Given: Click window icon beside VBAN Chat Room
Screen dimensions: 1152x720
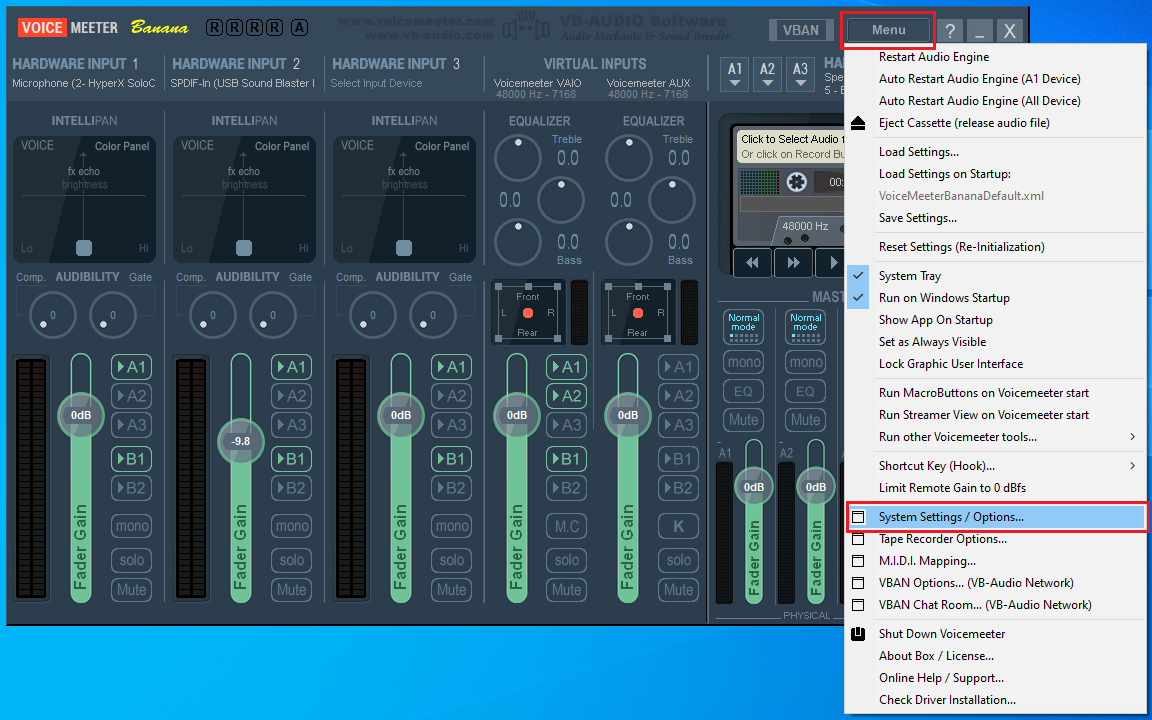Looking at the screenshot, I should [x=857, y=605].
